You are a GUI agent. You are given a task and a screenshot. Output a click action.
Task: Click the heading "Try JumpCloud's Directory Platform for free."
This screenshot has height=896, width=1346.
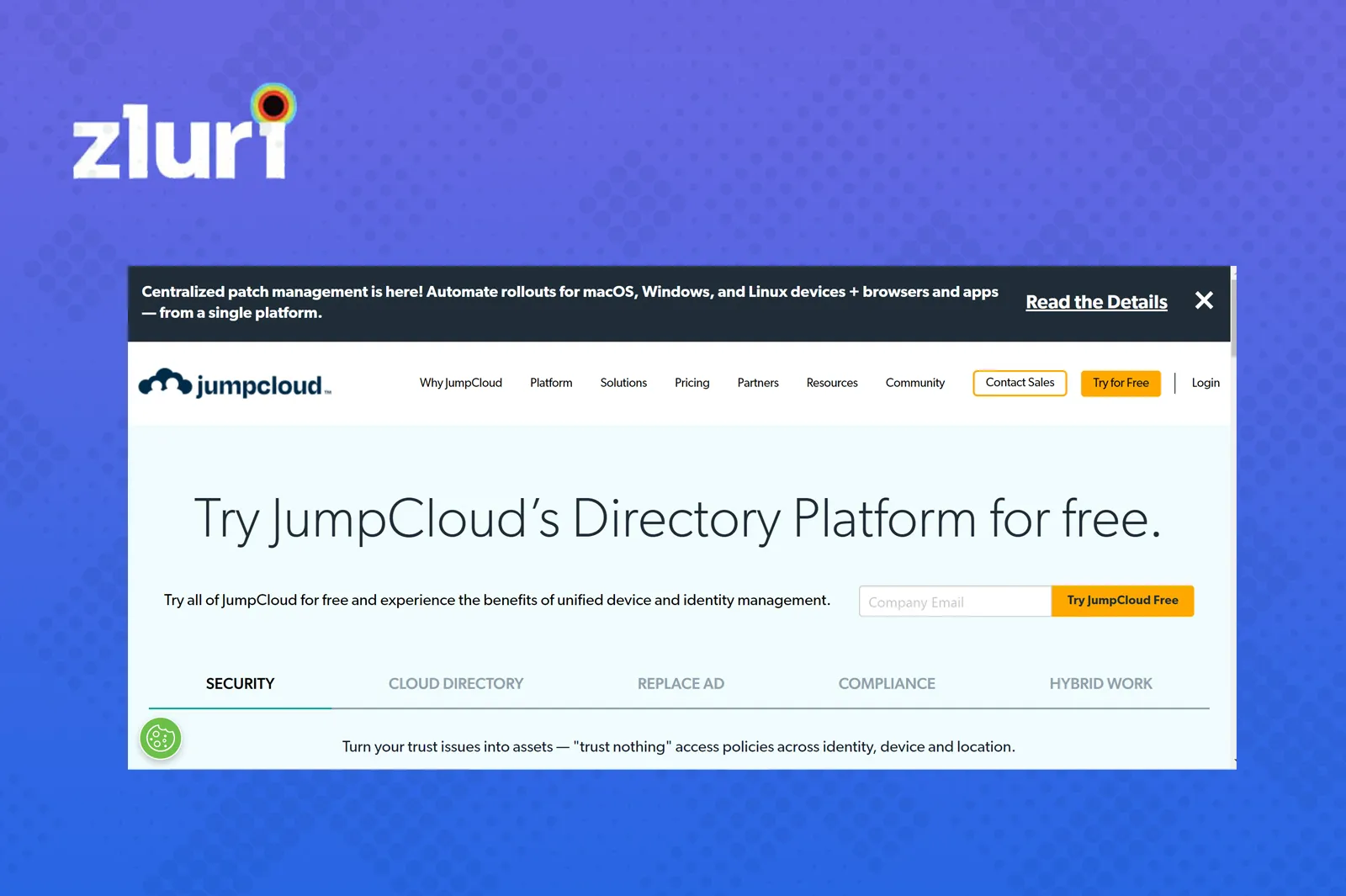678,519
